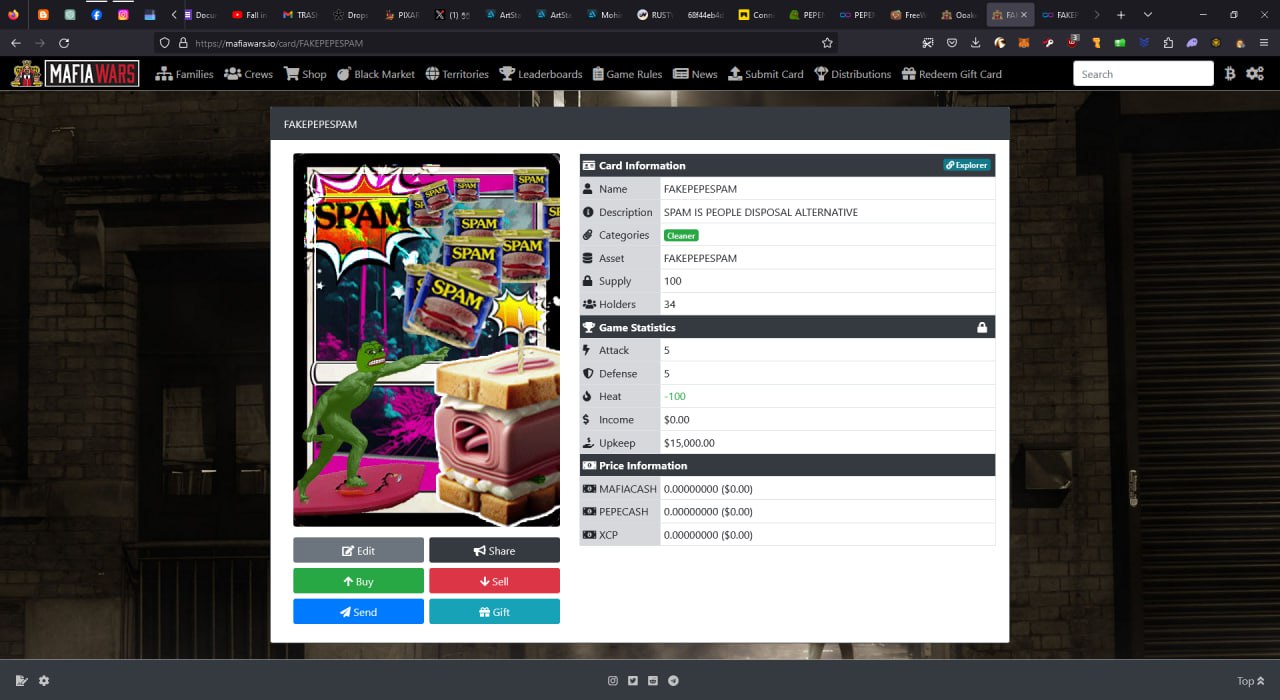Image resolution: width=1280 pixels, height=700 pixels.
Task: Open the Territories page
Action: click(457, 74)
